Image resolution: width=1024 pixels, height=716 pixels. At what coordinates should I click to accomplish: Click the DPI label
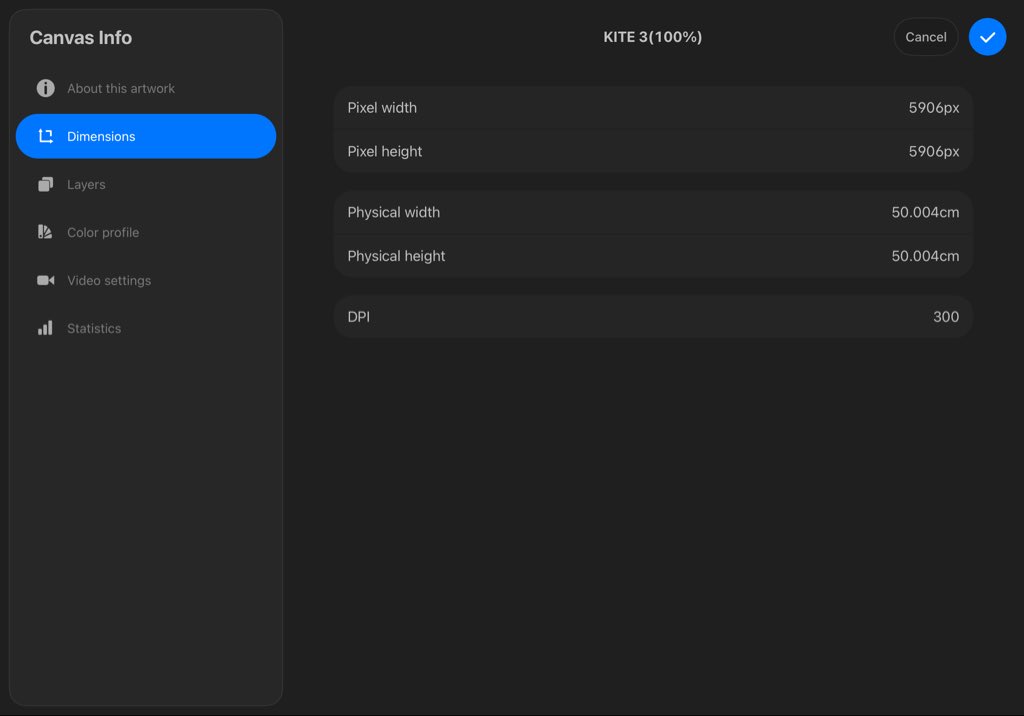coord(359,317)
